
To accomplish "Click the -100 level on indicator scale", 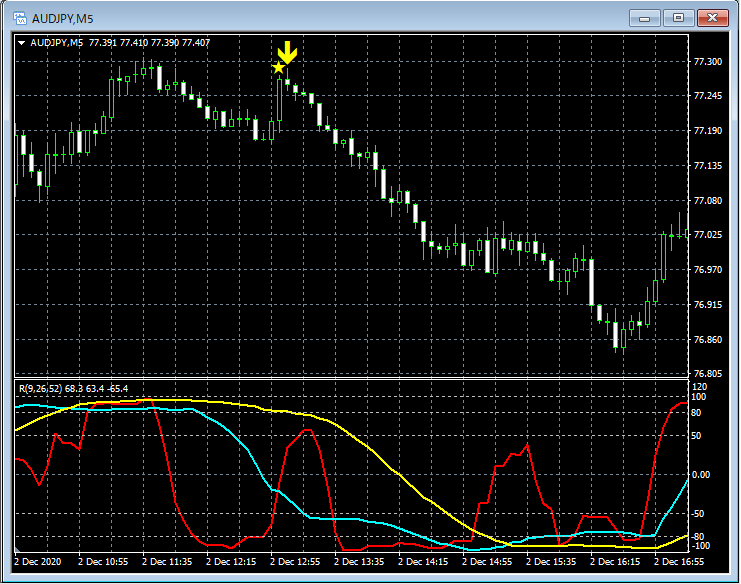I will [x=702, y=546].
